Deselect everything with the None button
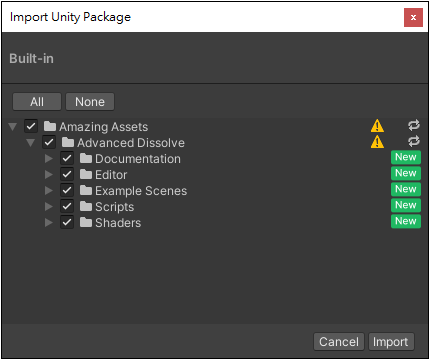Image resolution: width=430 pixels, height=360 pixels. pos(90,102)
